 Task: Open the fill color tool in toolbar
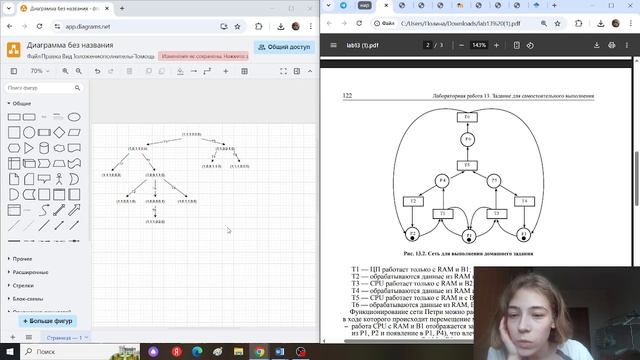click(x=180, y=71)
